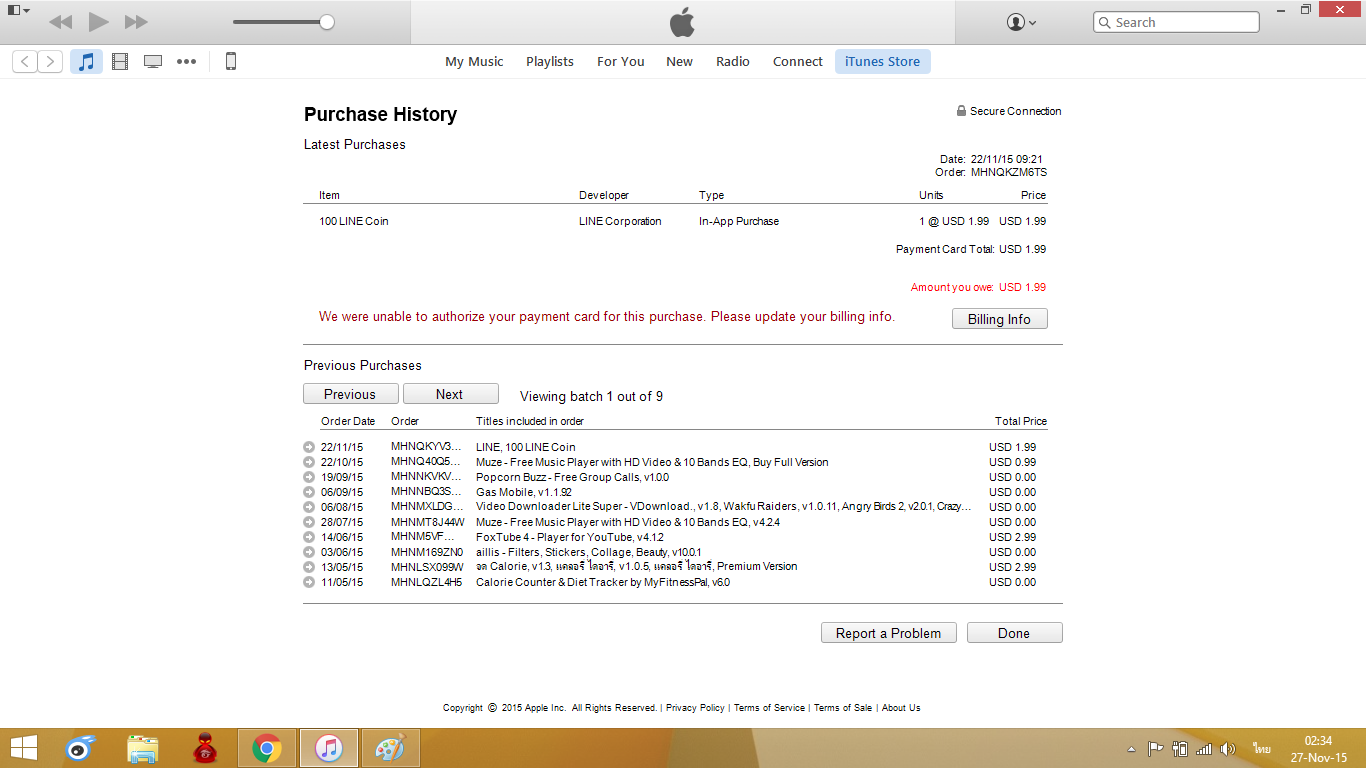
Task: Open the Radio tab
Action: 733,61
